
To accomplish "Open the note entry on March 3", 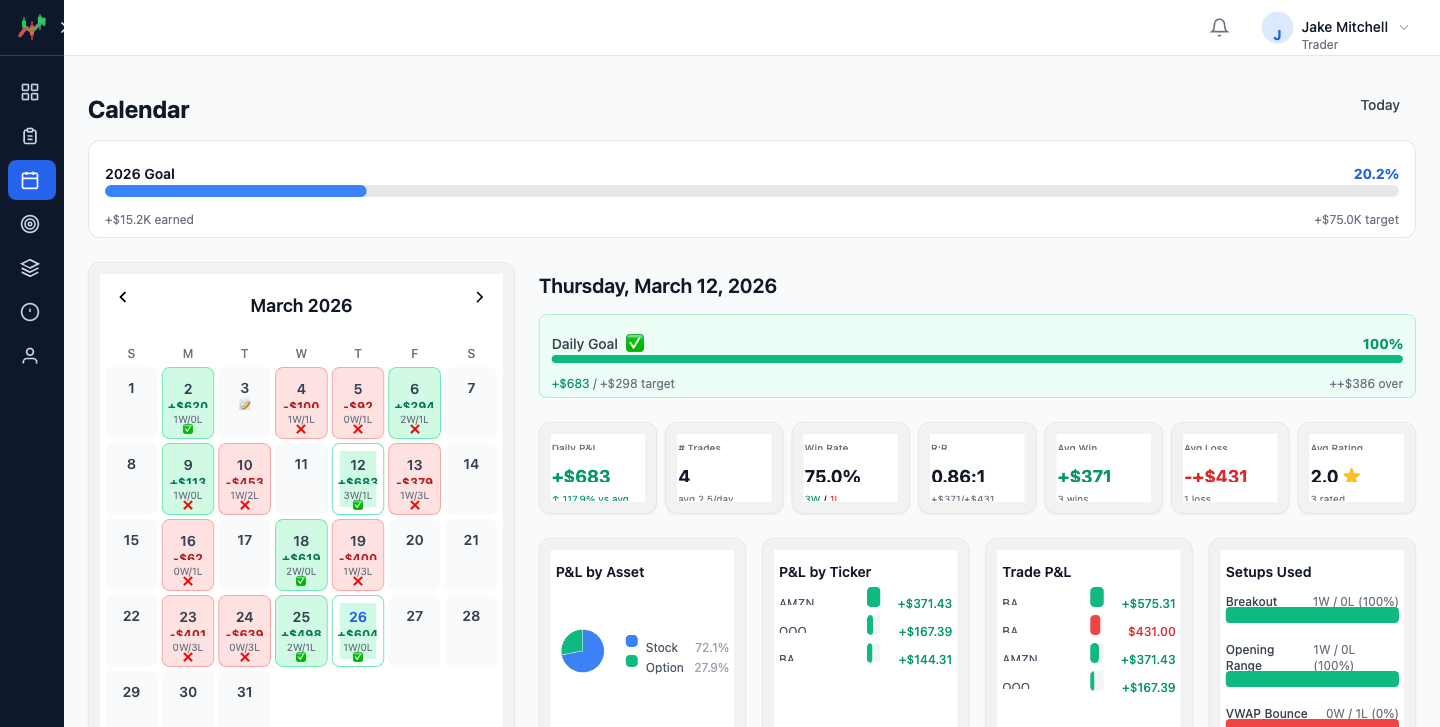I will click(244, 405).
